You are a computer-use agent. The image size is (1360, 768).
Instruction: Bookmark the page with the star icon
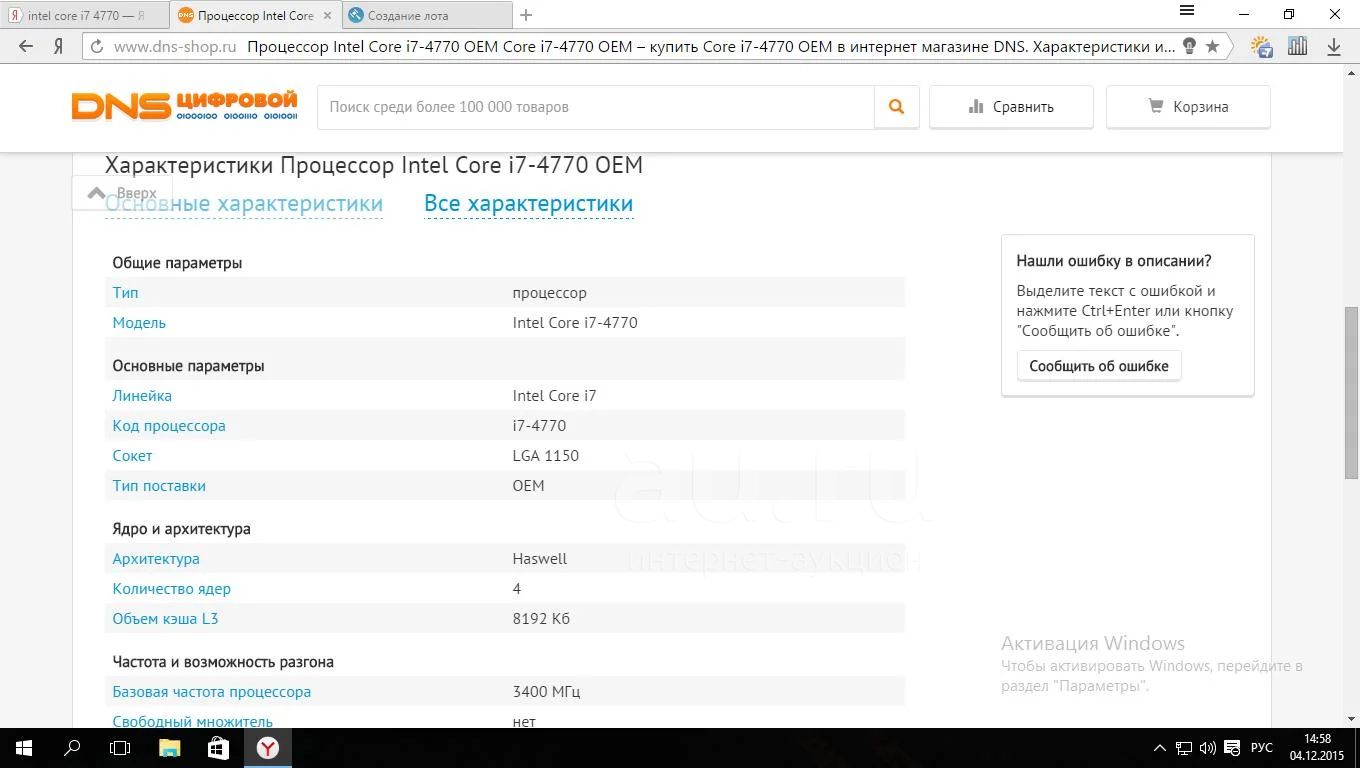point(1212,46)
